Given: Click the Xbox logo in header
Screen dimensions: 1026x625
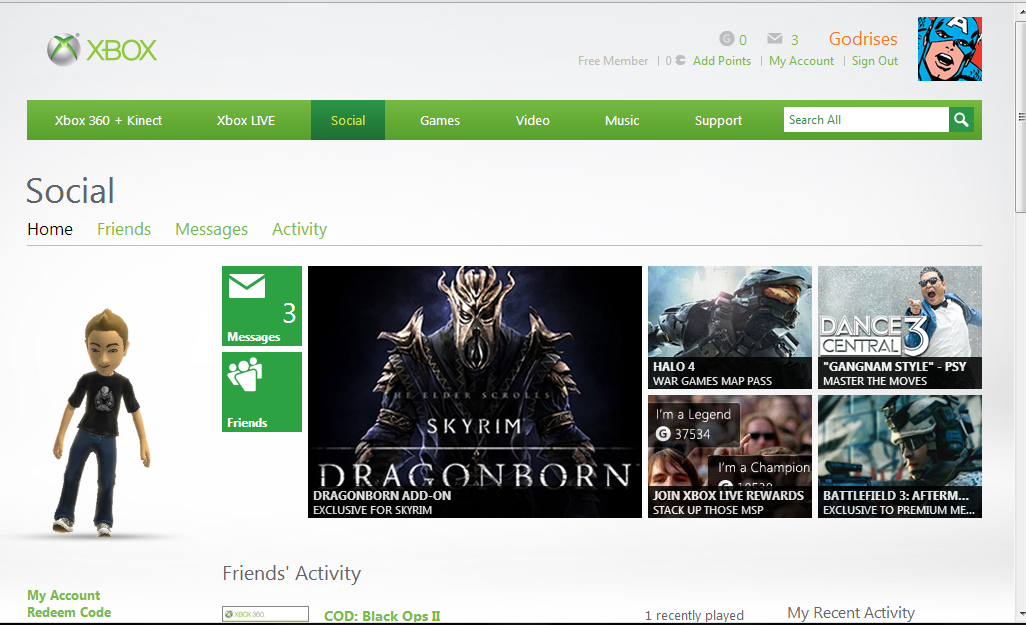Looking at the screenshot, I should coord(102,50).
